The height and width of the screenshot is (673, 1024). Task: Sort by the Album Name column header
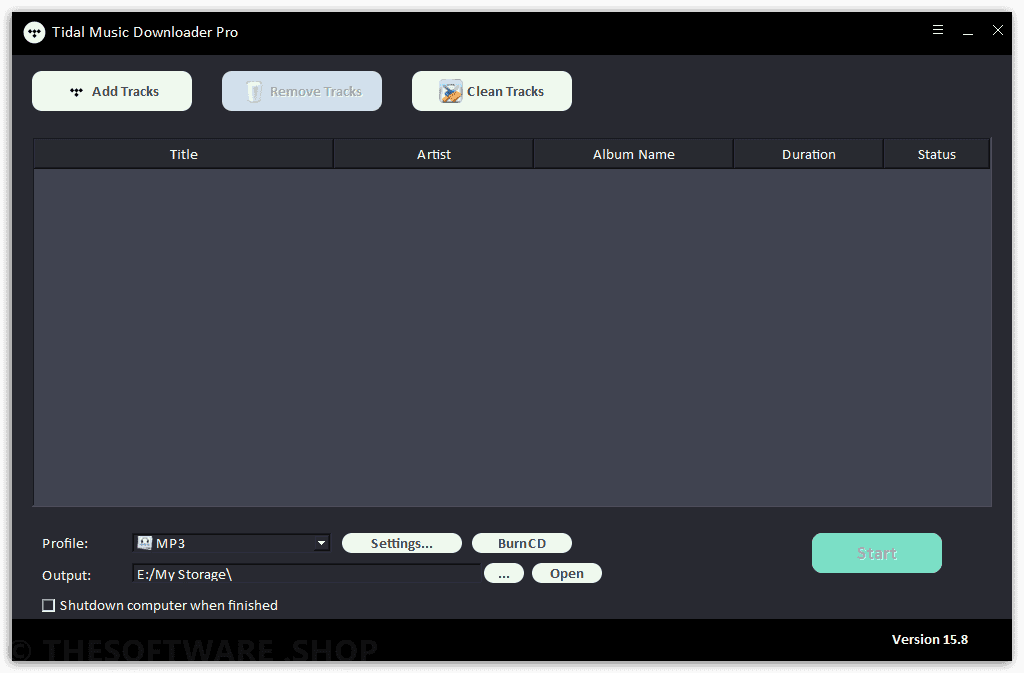(x=633, y=154)
